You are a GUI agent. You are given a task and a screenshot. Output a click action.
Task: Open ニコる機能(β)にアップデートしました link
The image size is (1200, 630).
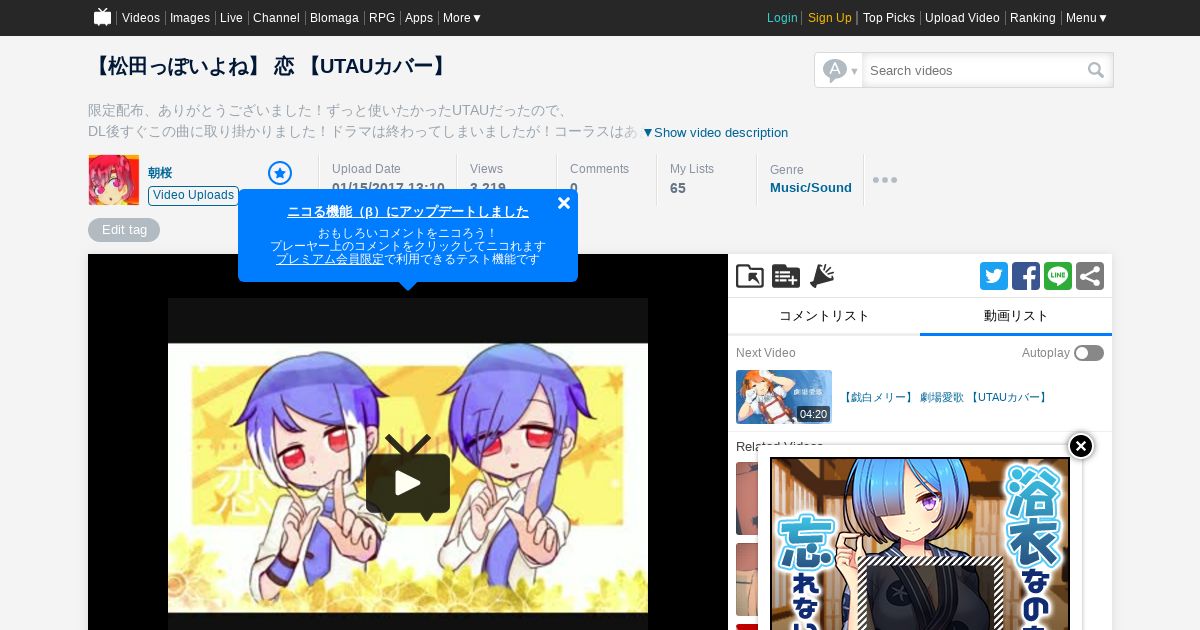[x=408, y=212]
